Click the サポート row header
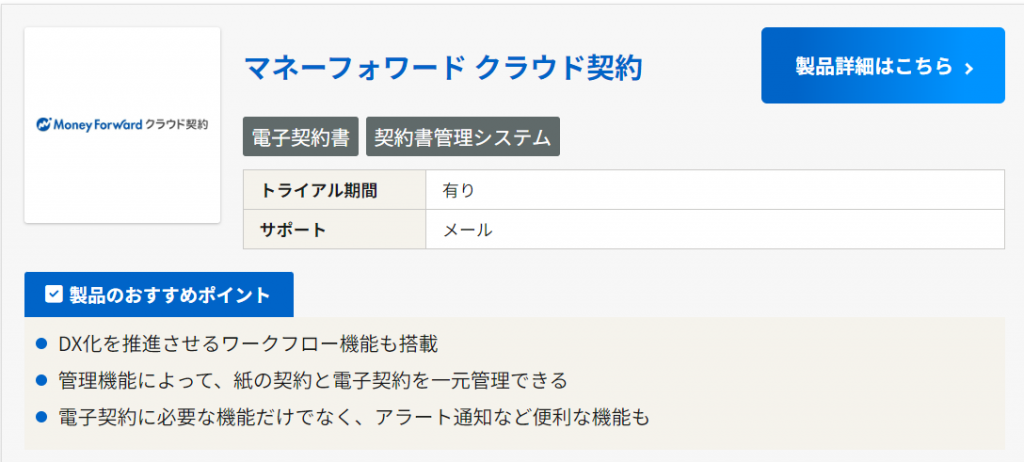The height and width of the screenshot is (462, 1024). coord(293,229)
